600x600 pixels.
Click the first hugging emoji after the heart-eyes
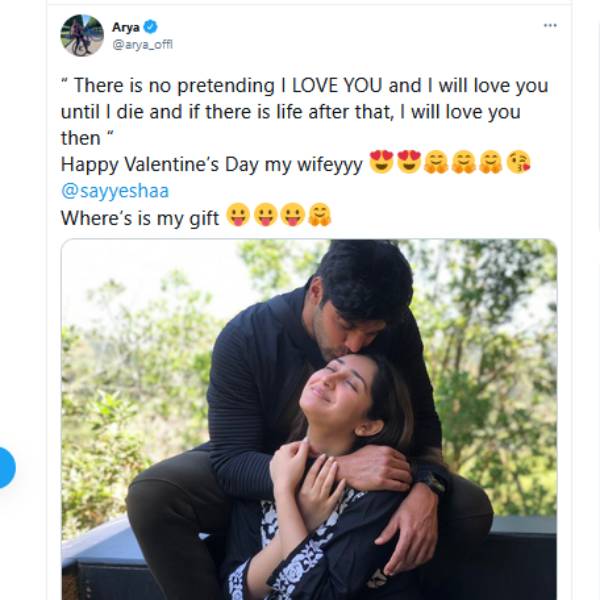(x=436, y=163)
